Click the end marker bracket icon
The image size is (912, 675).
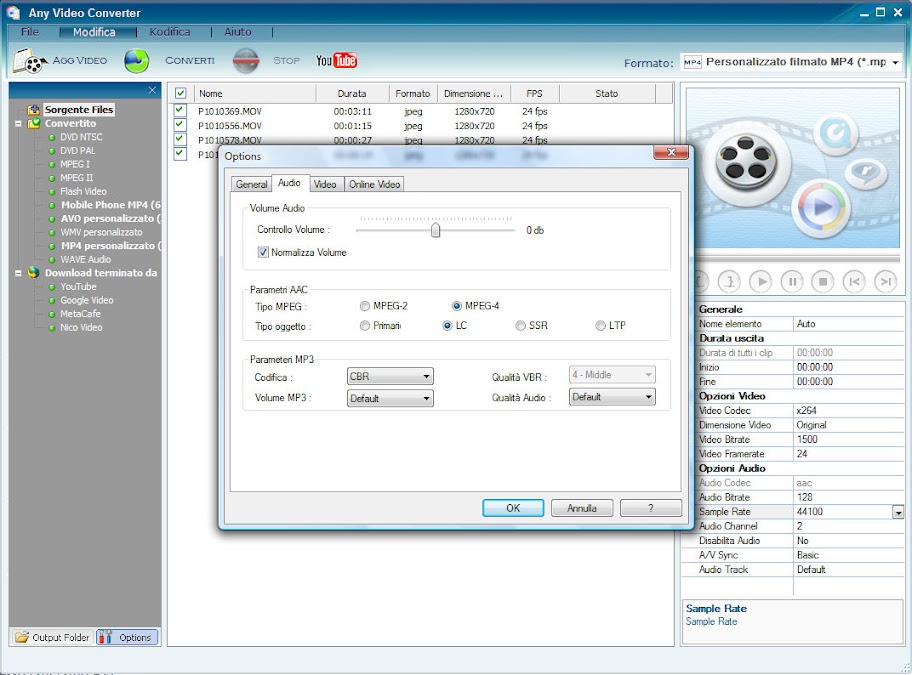click(729, 281)
